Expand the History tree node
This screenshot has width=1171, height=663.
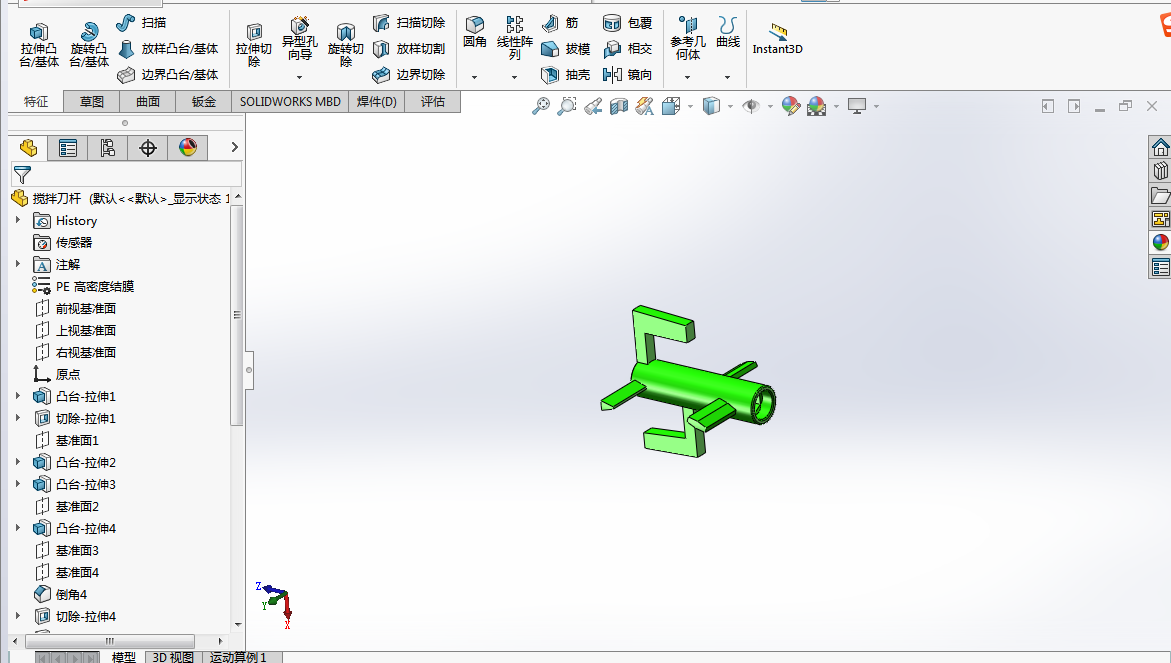point(18,220)
